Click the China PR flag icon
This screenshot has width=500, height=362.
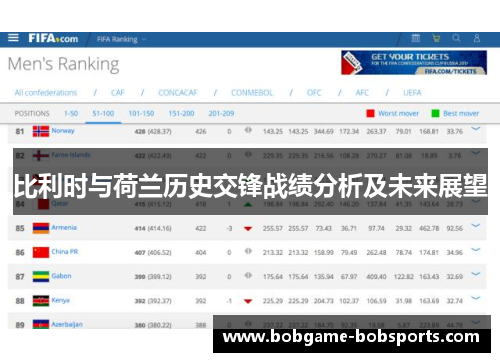[41, 252]
